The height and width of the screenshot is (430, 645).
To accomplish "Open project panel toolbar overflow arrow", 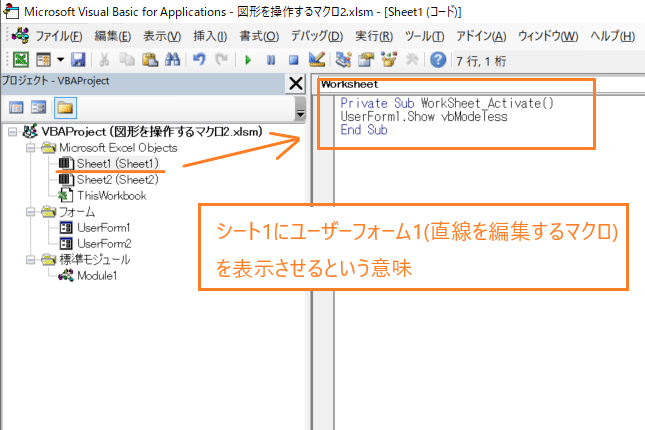I will tap(301, 109).
